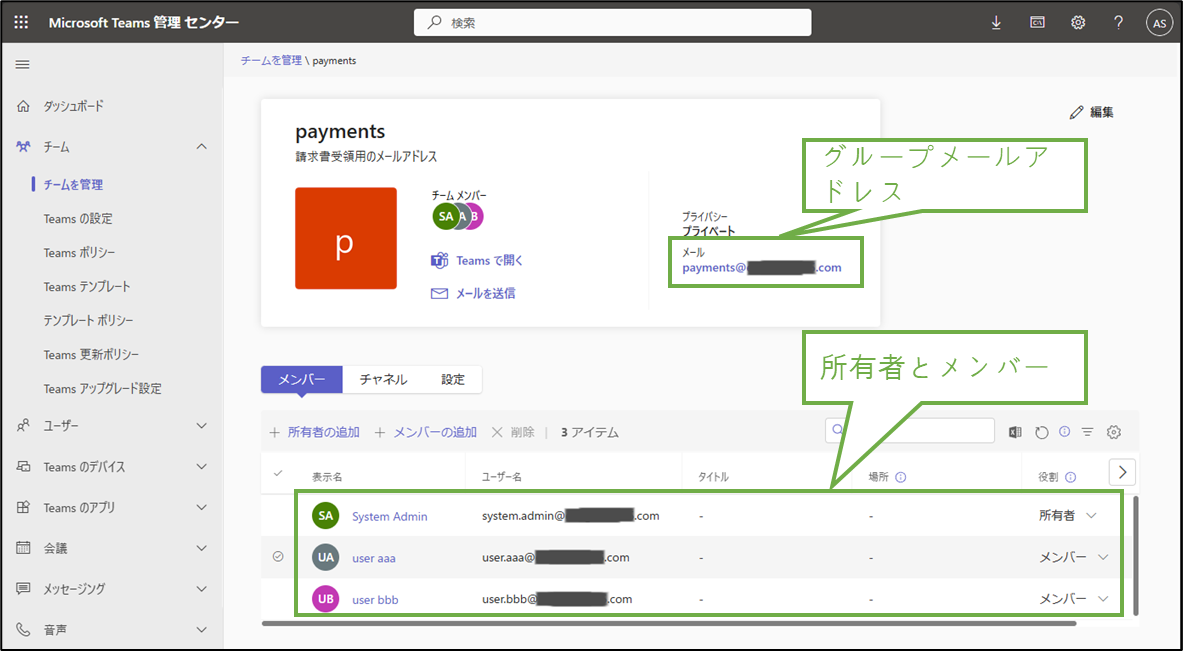Viewport: 1183px width, 651px height.
Task: Click the help question mark icon
Action: pyautogui.click(x=1119, y=23)
